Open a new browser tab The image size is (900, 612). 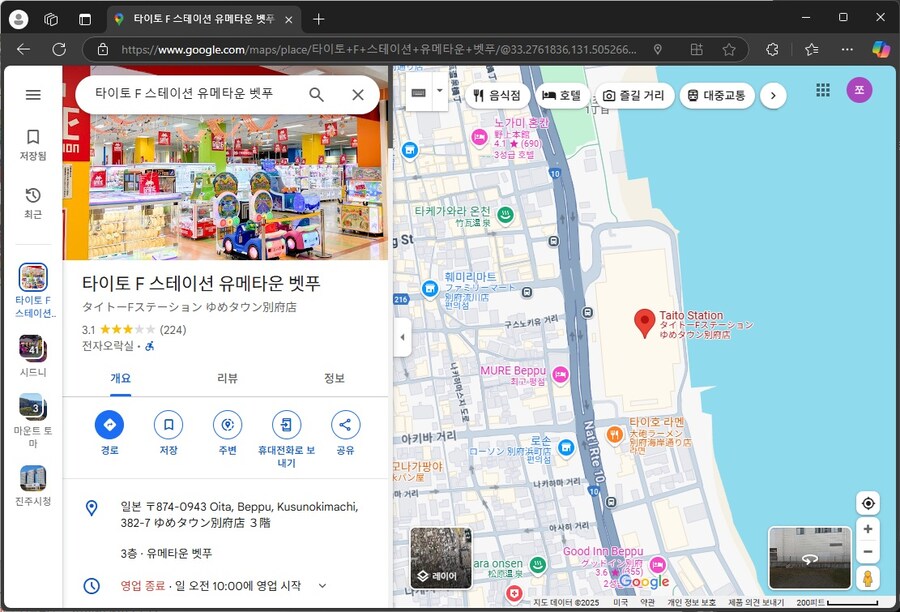tap(319, 19)
